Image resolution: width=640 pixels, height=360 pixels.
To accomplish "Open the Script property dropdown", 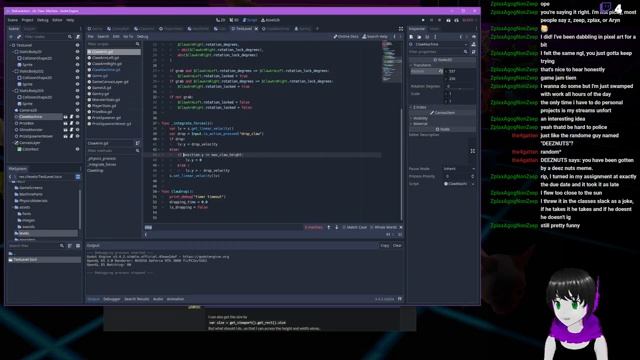I will [473, 184].
